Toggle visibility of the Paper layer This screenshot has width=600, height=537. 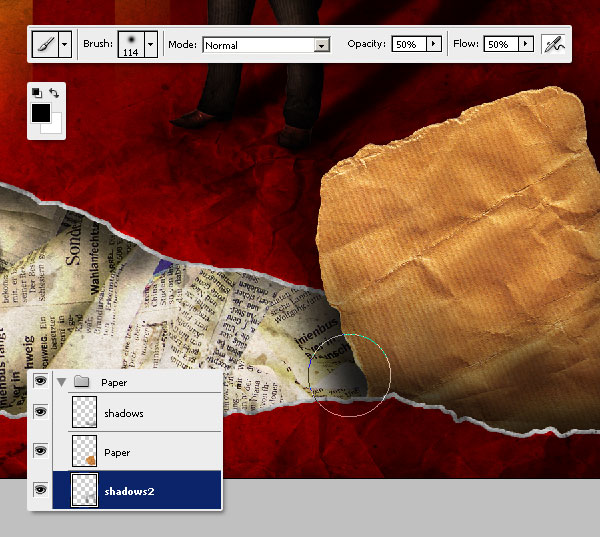click(41, 450)
